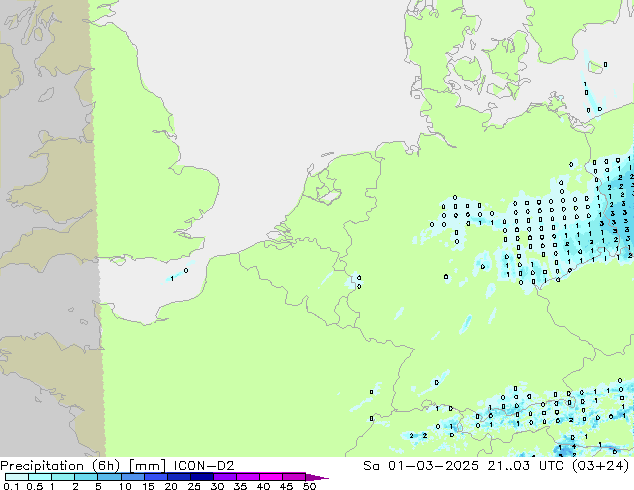
Task: Click the '(03+24)' forecast offset text
Action: pos(601,466)
